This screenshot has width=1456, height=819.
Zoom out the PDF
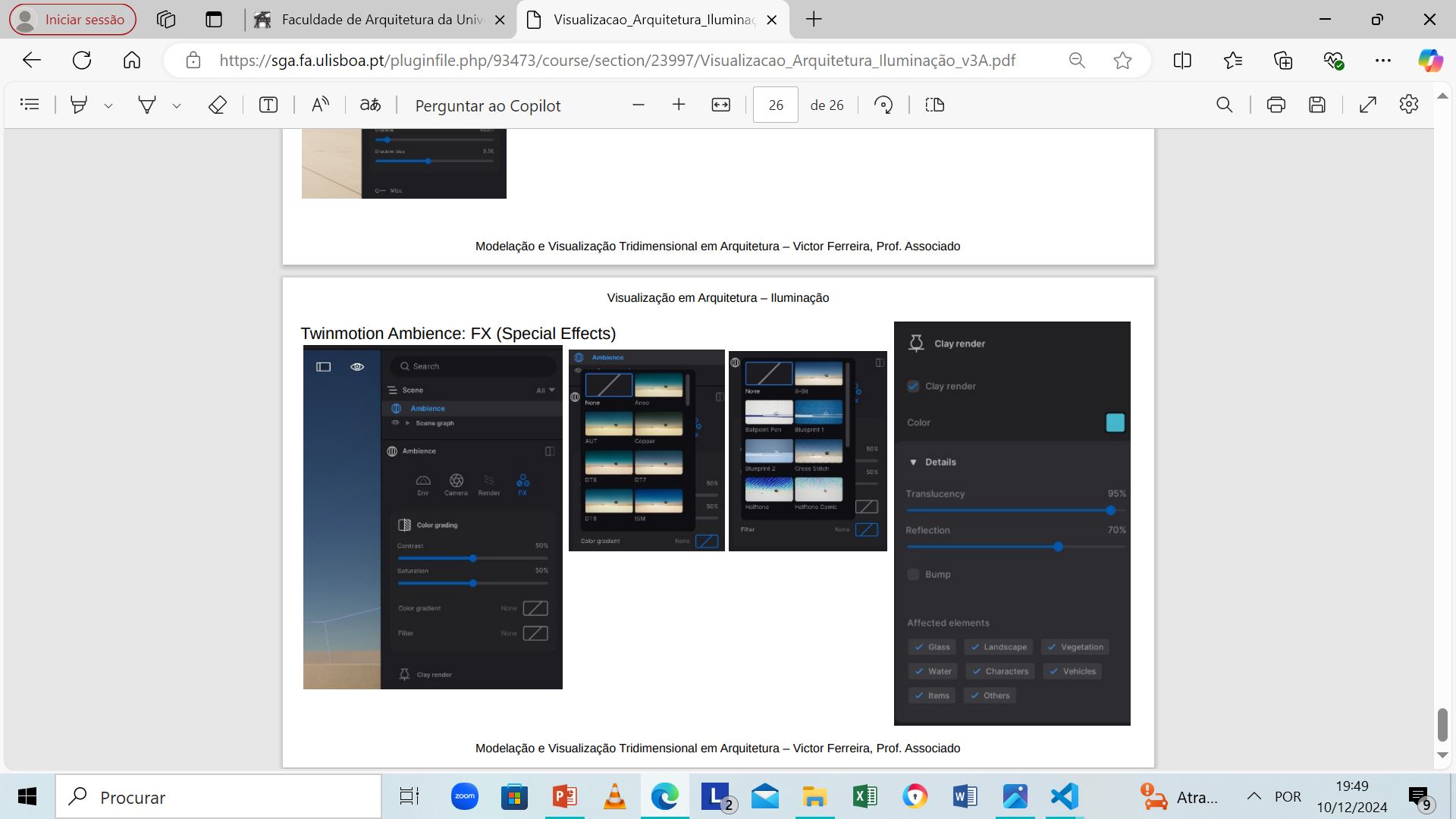[639, 105]
